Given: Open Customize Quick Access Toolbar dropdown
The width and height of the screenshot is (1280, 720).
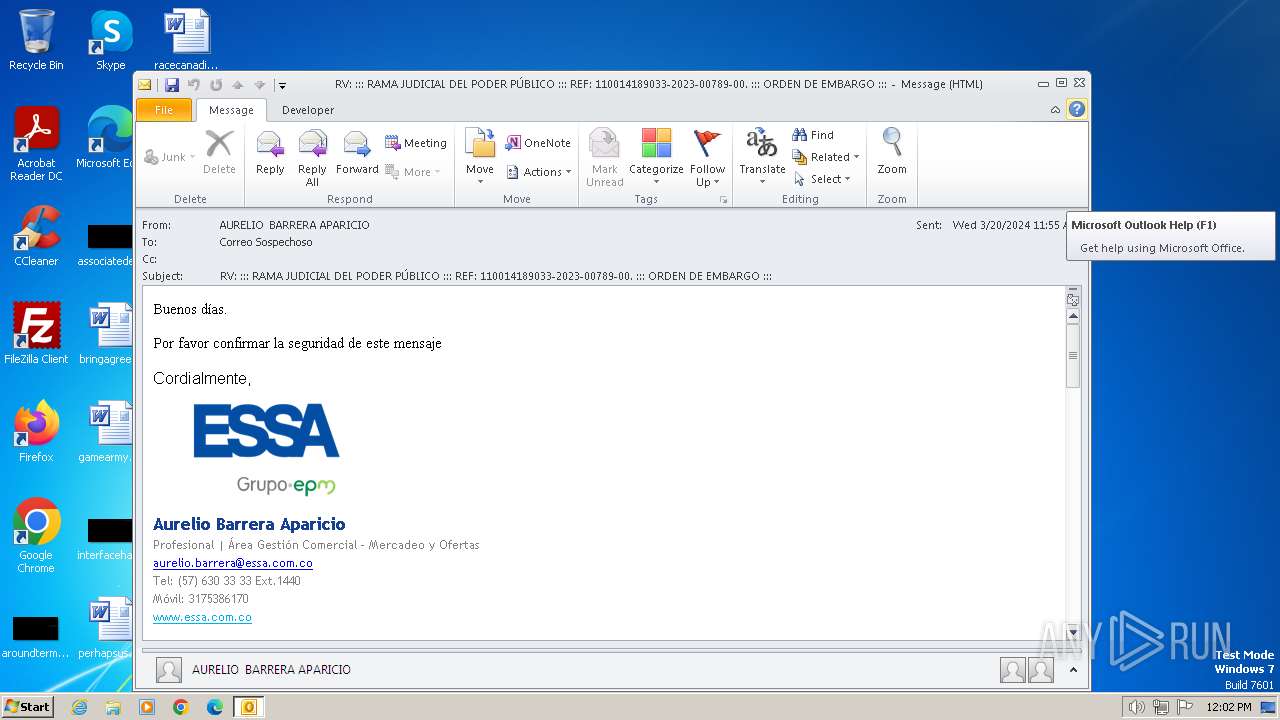Looking at the screenshot, I should click(x=282, y=85).
